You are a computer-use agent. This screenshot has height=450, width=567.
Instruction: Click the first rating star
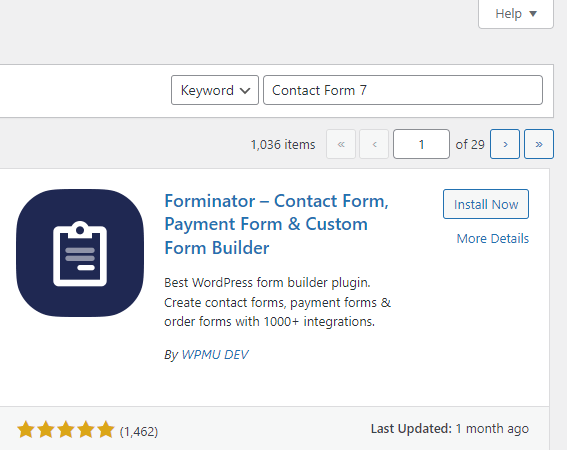pyautogui.click(x=26, y=429)
